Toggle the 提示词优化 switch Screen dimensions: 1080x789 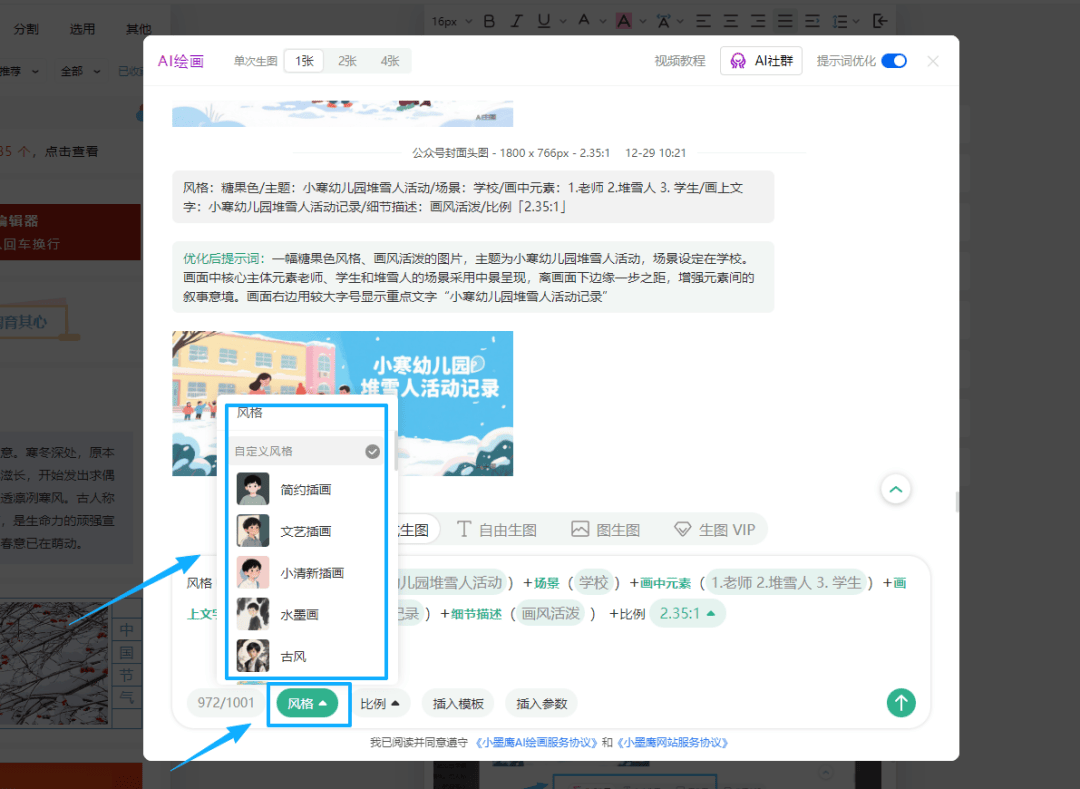893,61
